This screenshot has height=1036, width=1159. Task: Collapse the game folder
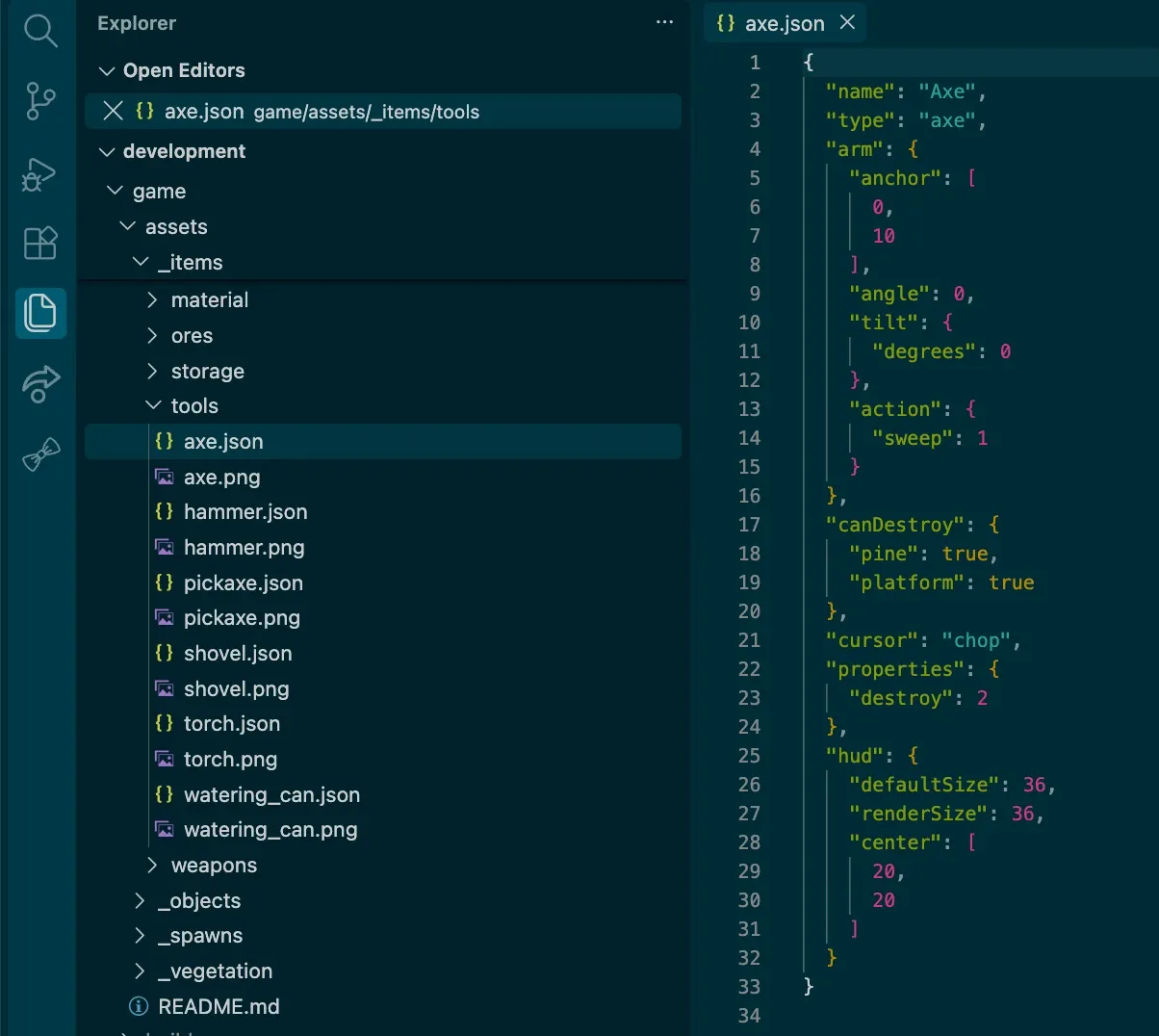115,191
